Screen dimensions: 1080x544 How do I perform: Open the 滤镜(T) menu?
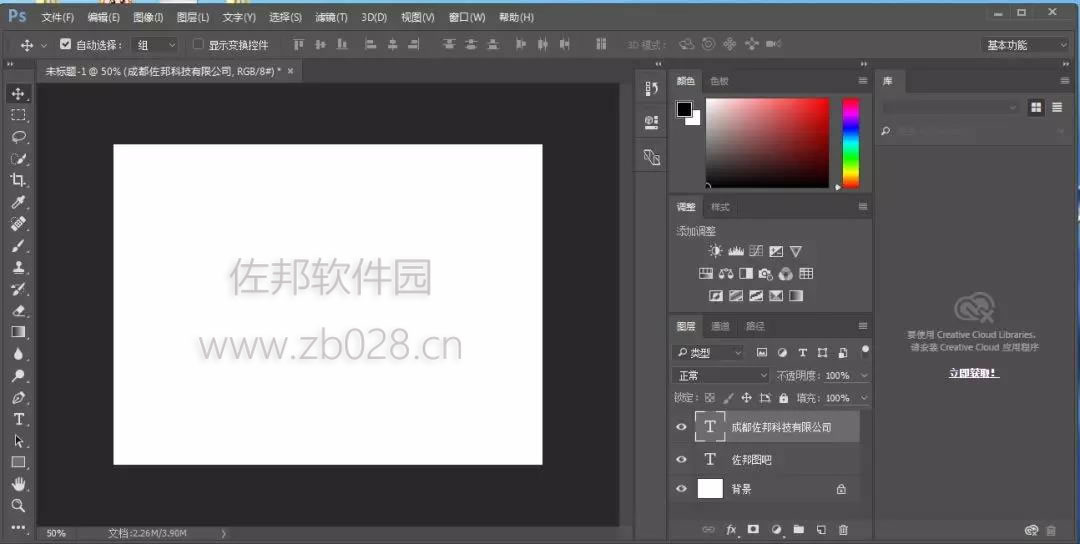point(331,17)
